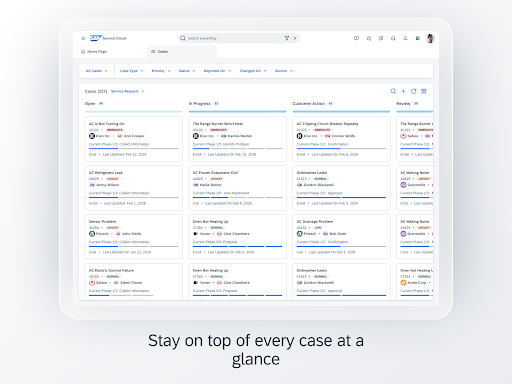
Task: Expand the Service Request dropdown
Action: [128, 91]
